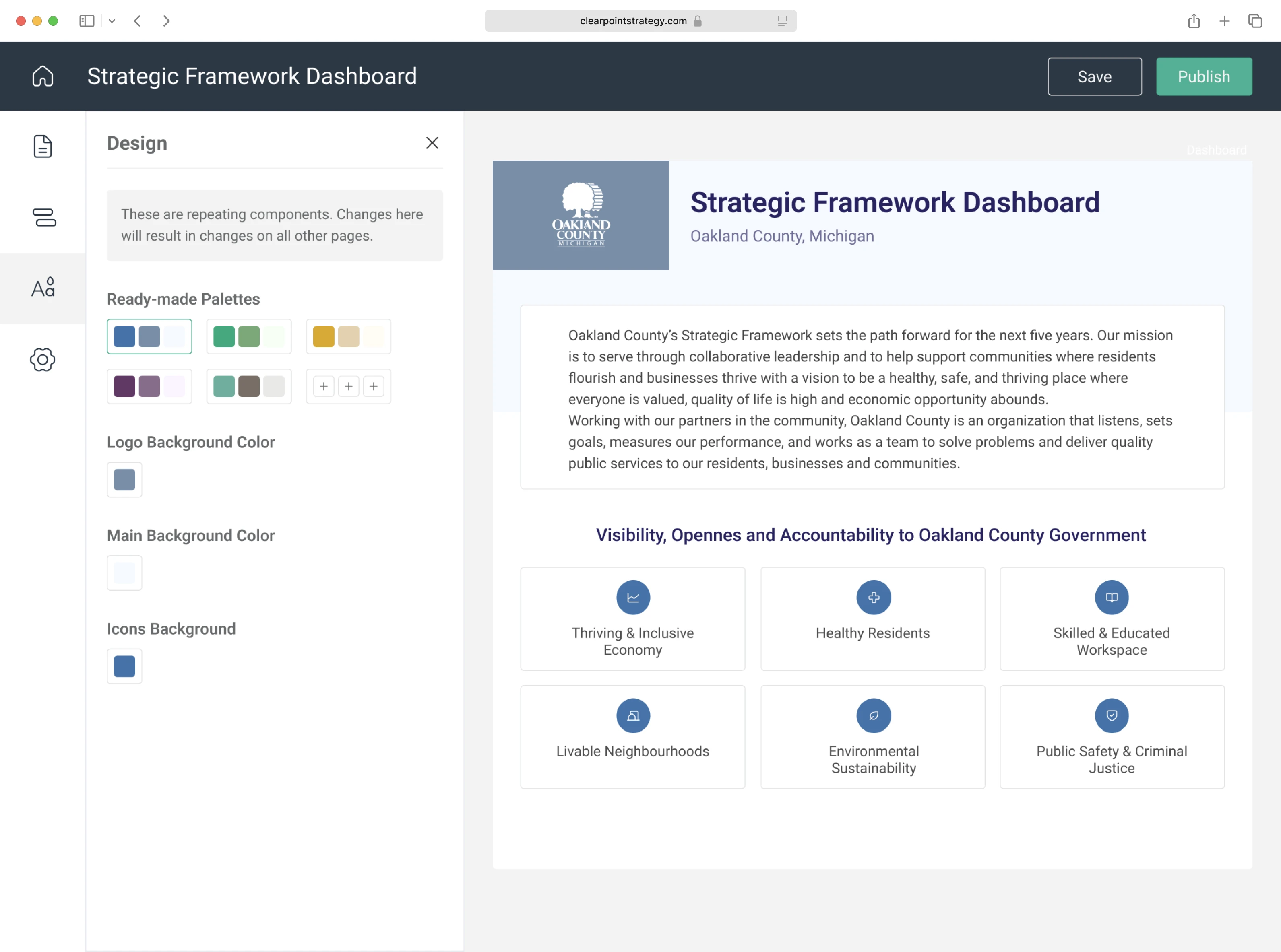The width and height of the screenshot is (1281, 952).
Task: Open the settings gear icon in sidebar
Action: 43,360
